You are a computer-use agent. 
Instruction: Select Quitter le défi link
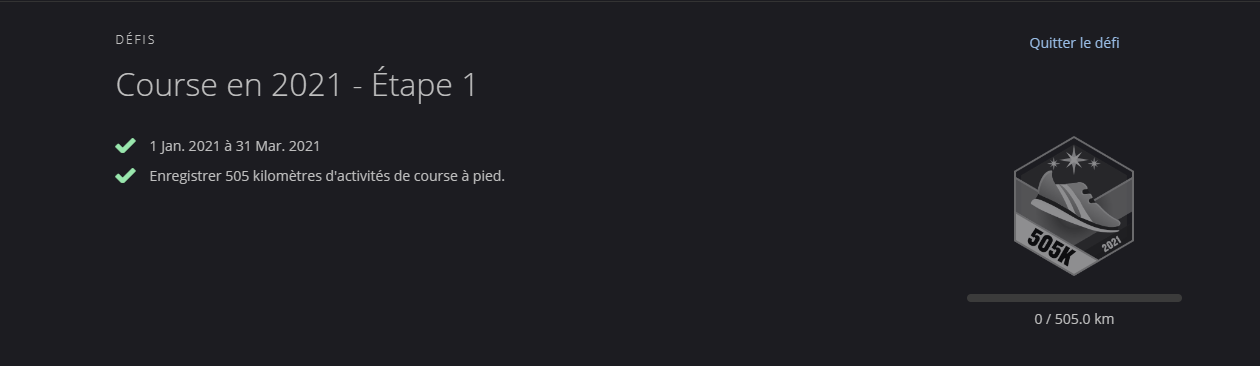1074,43
